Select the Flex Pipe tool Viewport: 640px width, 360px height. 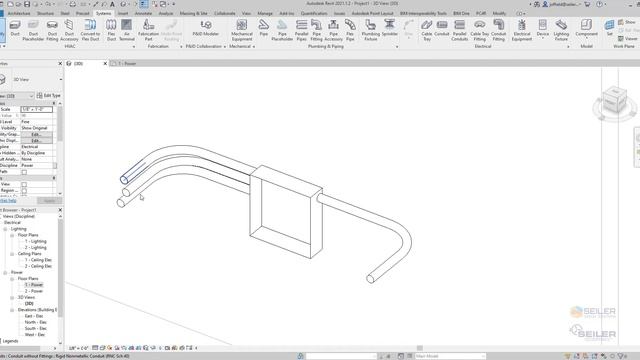[x=350, y=30]
